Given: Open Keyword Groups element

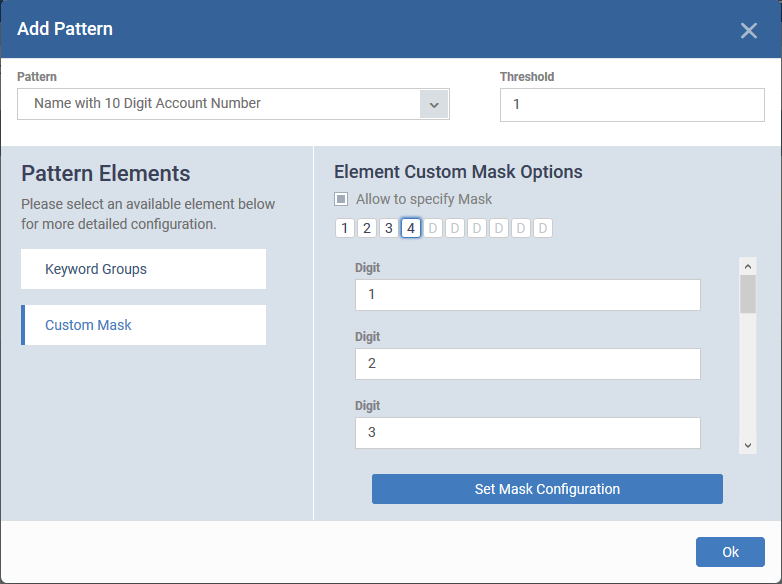Looking at the screenshot, I should tap(144, 269).
